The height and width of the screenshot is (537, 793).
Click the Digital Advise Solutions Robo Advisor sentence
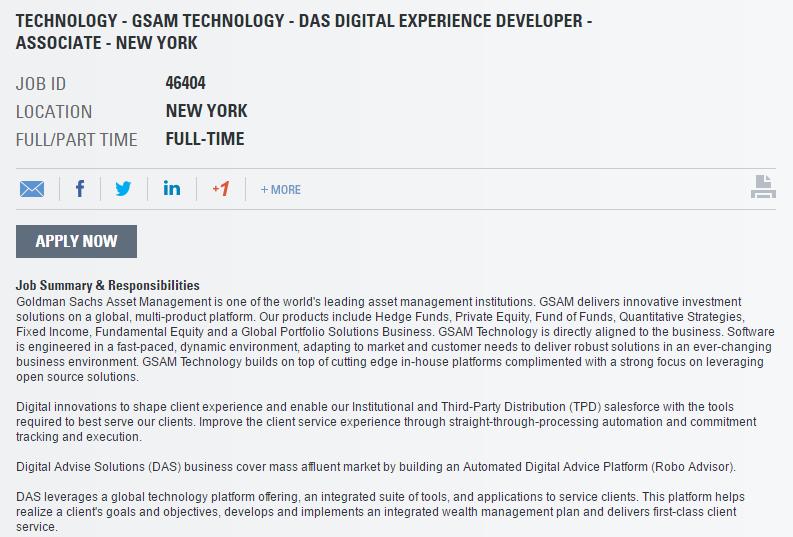[376, 467]
